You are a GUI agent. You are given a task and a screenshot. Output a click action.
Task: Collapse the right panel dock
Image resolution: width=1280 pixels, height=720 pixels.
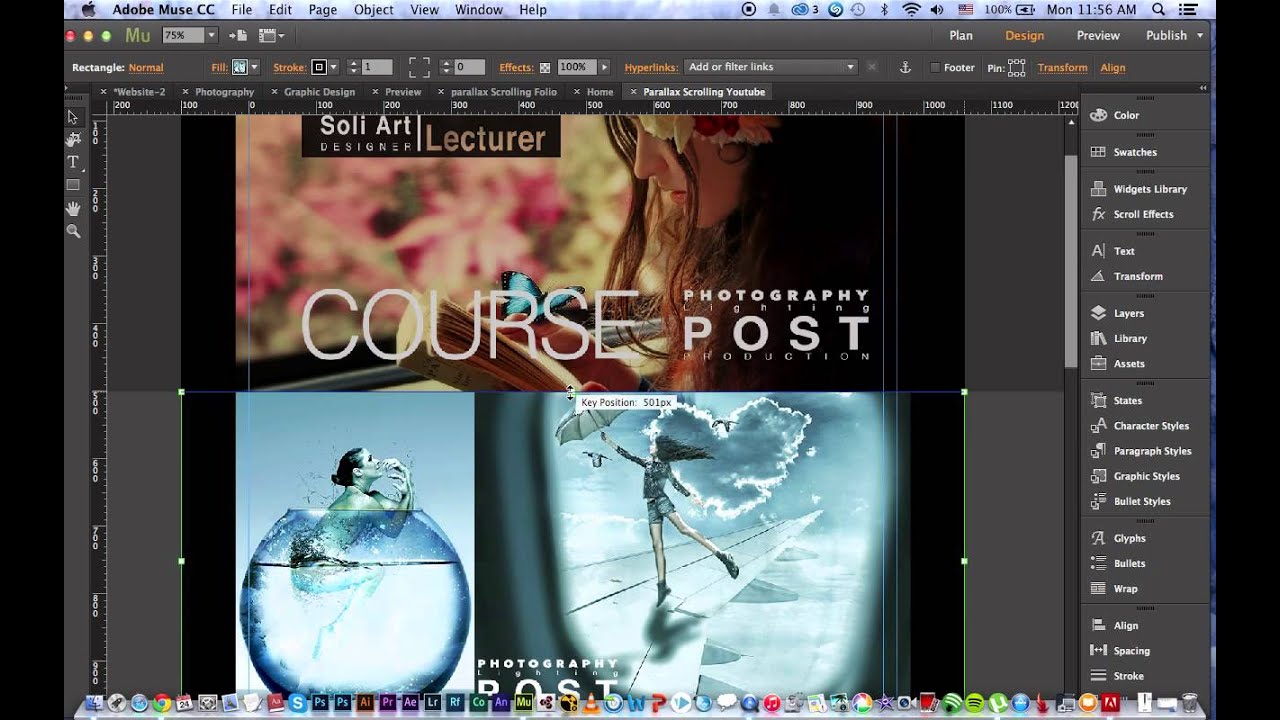[1203, 88]
